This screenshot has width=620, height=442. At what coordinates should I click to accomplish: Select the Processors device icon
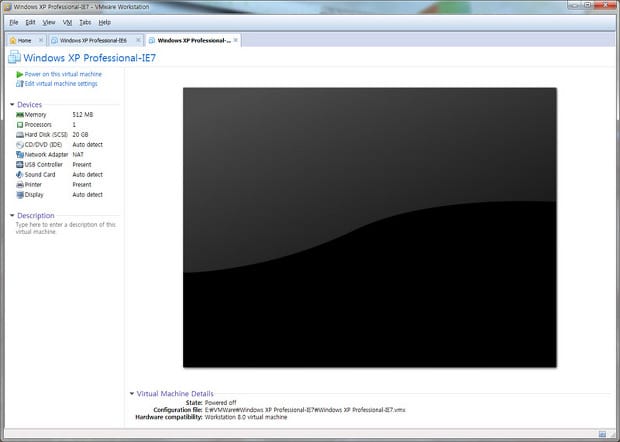pos(19,125)
